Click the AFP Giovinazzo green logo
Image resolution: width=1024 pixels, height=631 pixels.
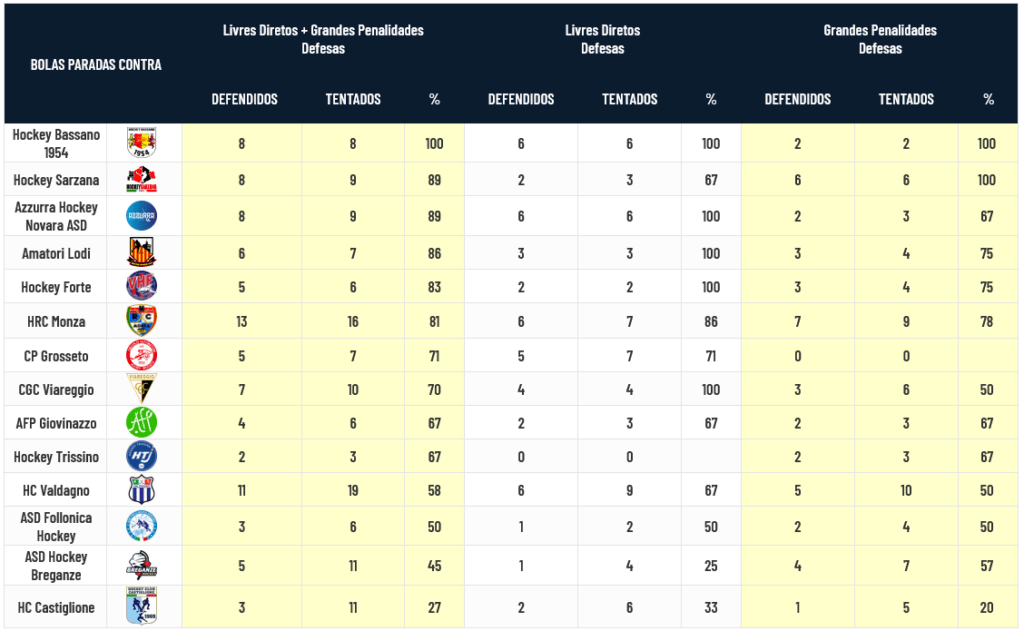pyautogui.click(x=142, y=423)
